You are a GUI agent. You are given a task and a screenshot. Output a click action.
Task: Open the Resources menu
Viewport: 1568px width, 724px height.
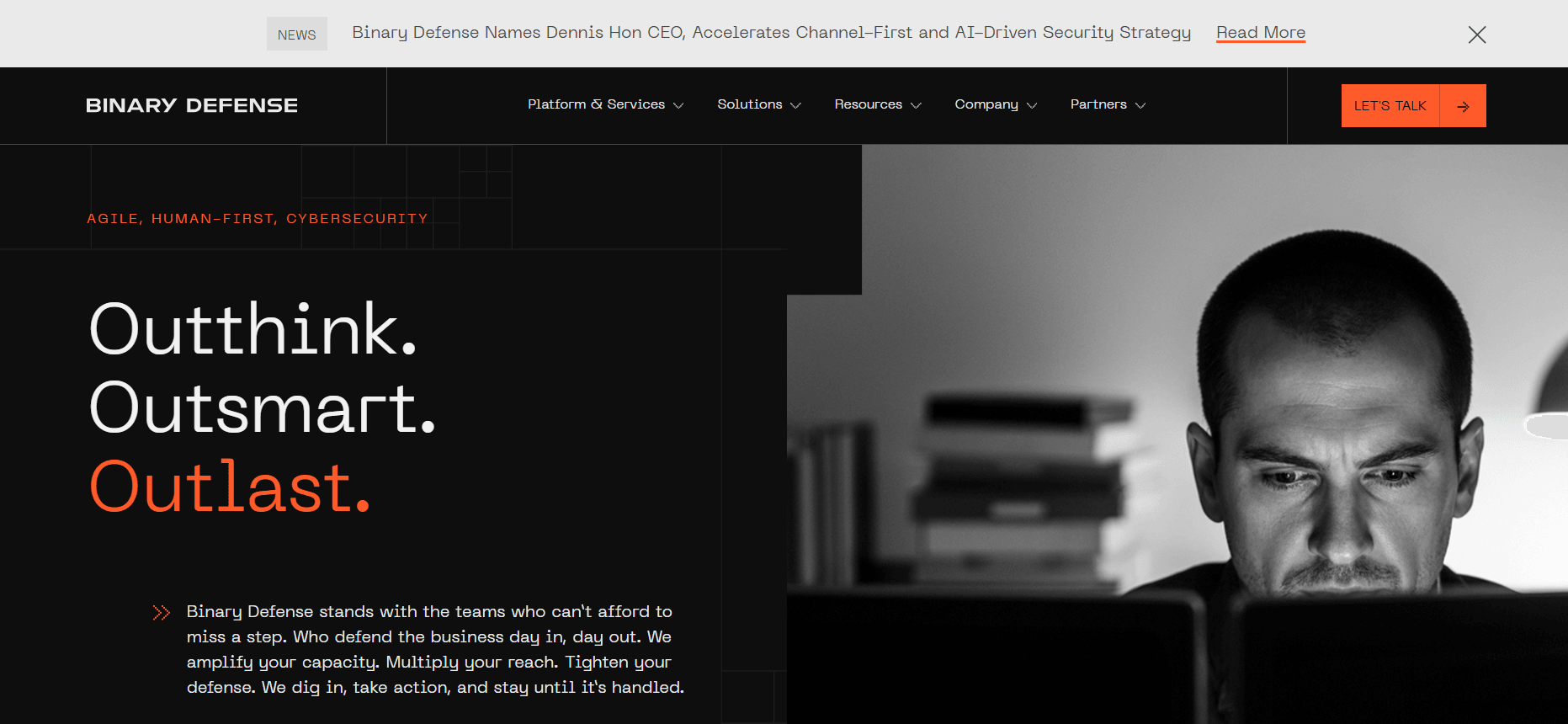tap(868, 104)
